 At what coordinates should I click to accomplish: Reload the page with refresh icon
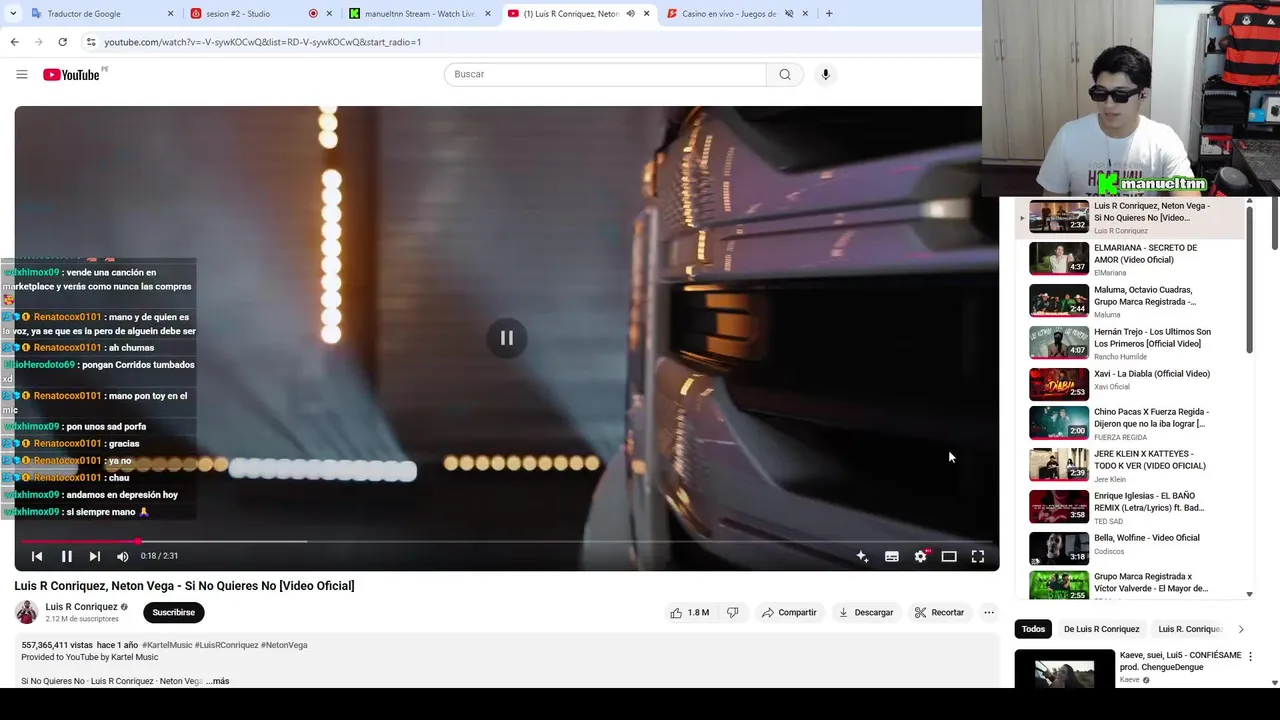click(62, 42)
